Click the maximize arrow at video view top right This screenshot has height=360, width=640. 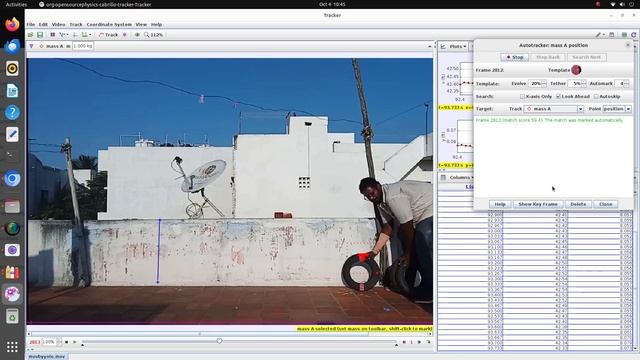pyautogui.click(x=429, y=46)
